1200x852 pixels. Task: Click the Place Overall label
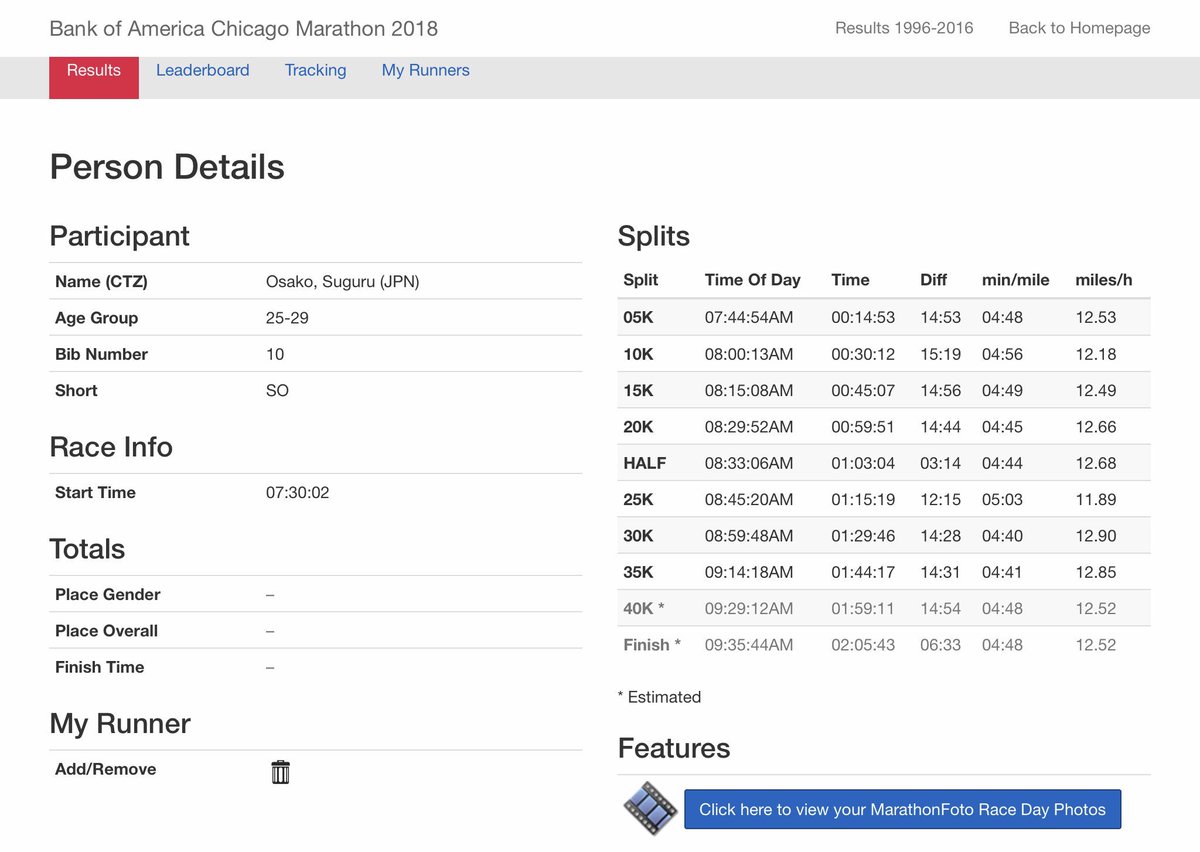pos(106,631)
